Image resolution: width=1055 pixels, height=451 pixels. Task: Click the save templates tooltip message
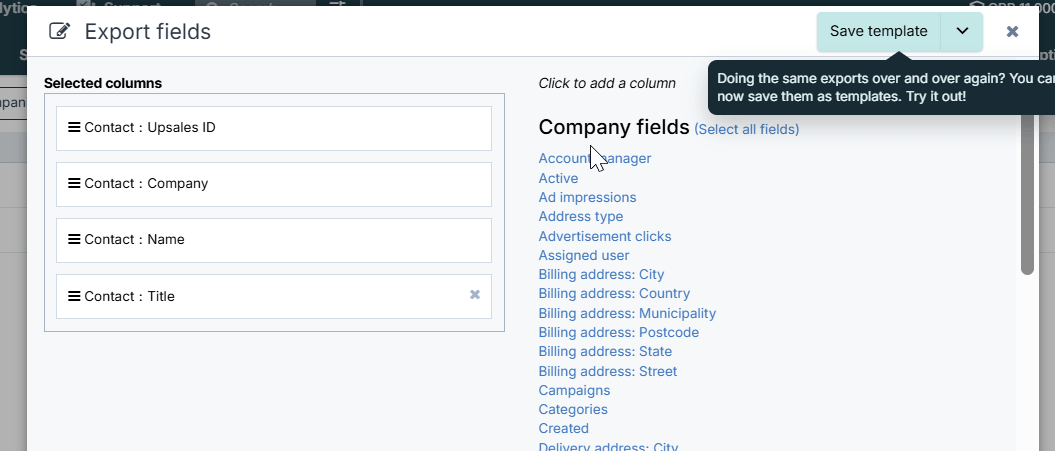[881, 88]
